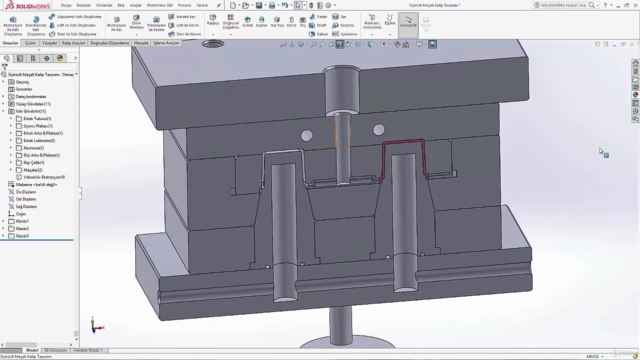640x360 pixels.
Task: Click the Kabuk shell tool
Action: pyautogui.click(x=318, y=34)
